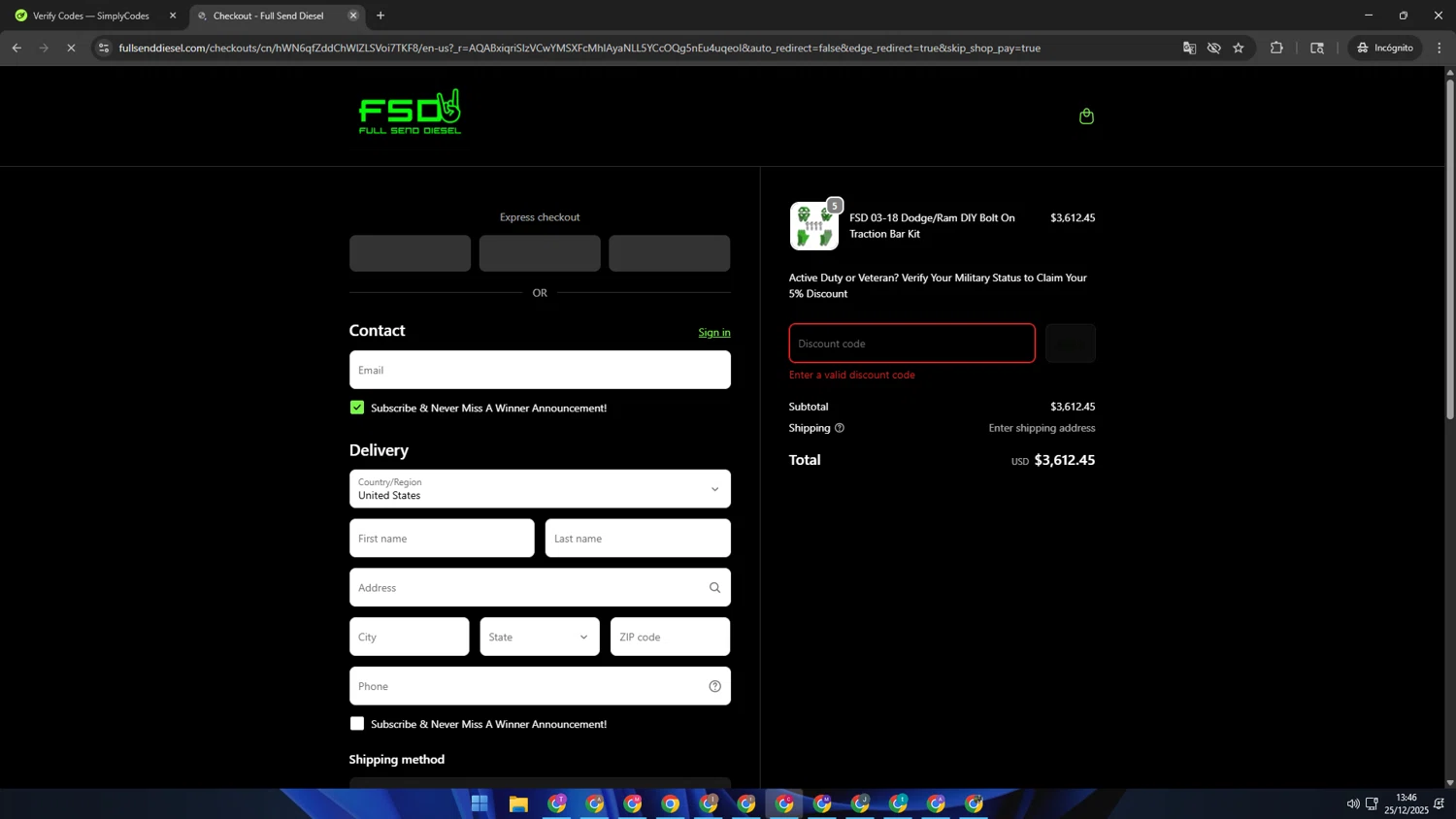Viewport: 1456px width, 819px height.
Task: Click the middle express checkout button
Action: 540,253
